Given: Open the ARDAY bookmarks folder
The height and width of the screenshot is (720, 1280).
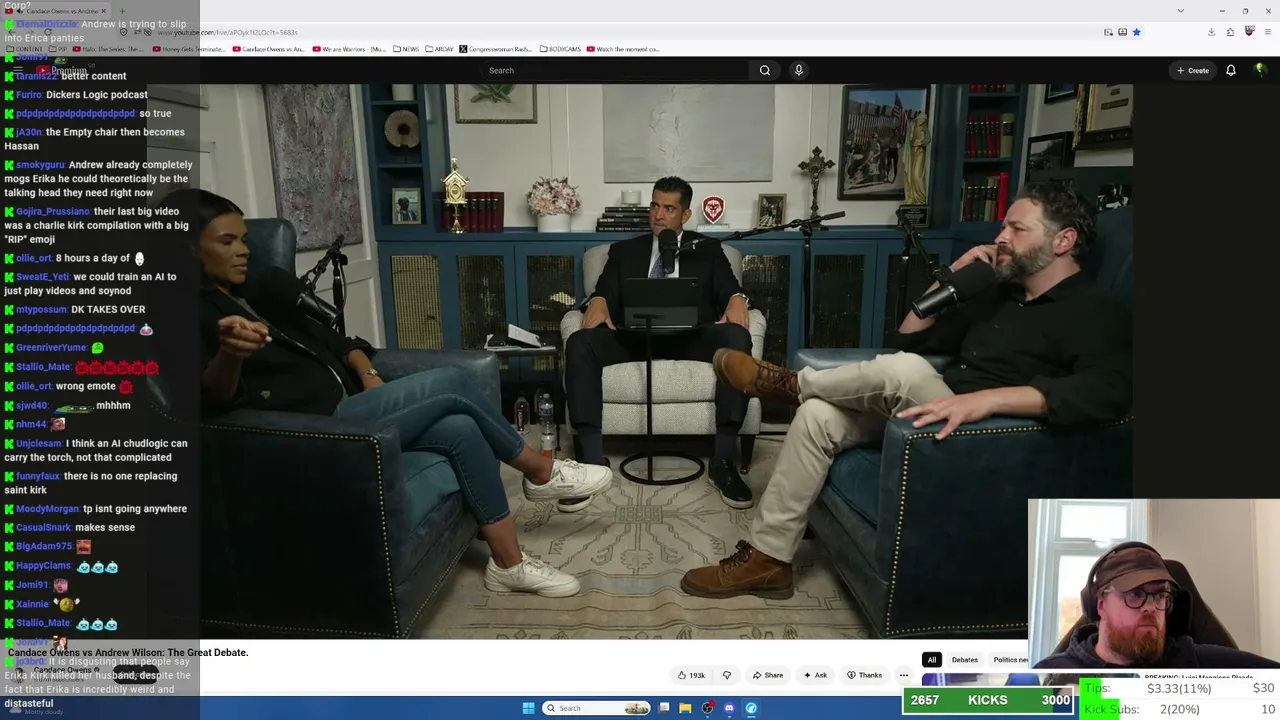Looking at the screenshot, I should click(439, 49).
